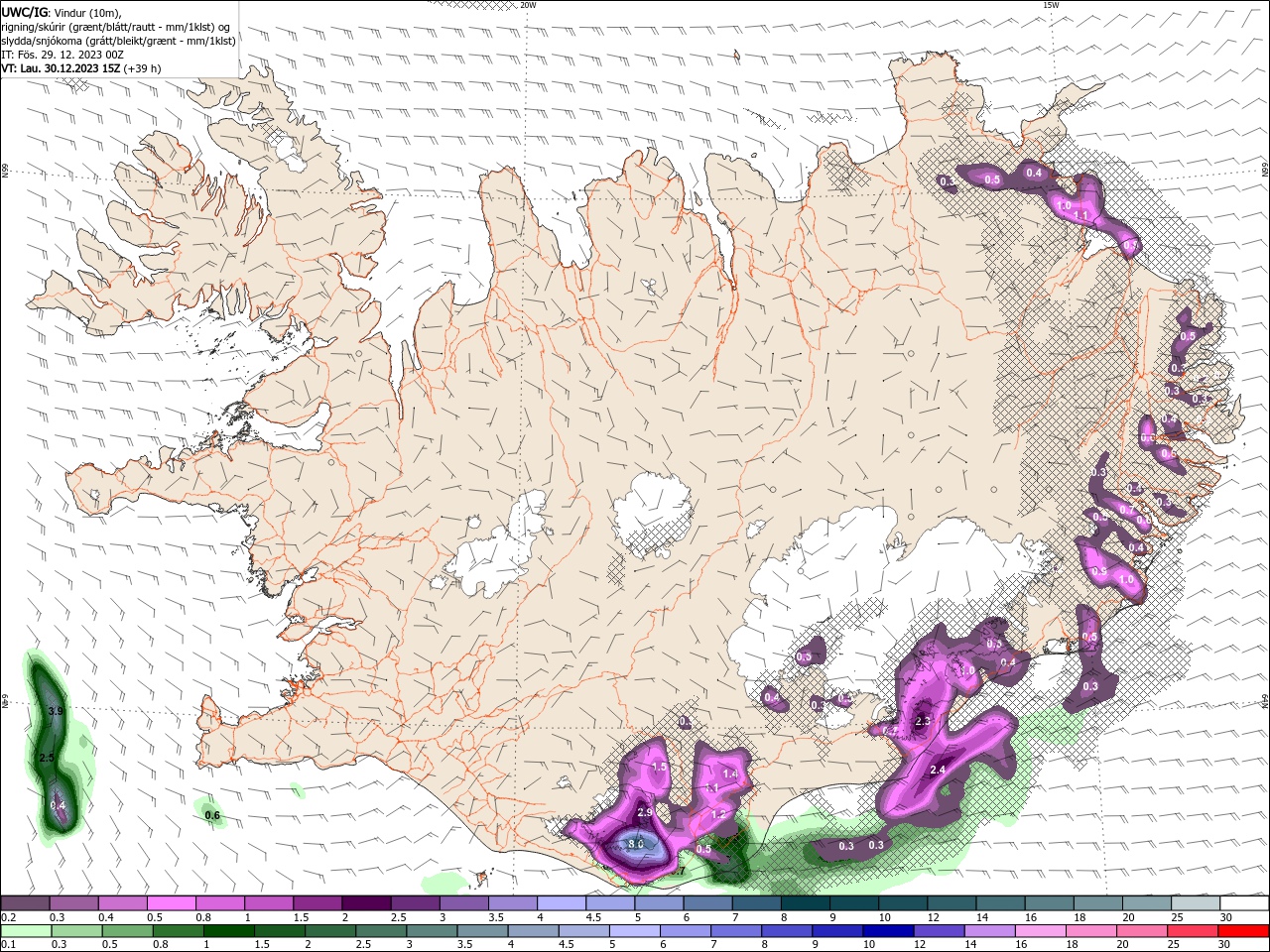The width and height of the screenshot is (1270, 952).
Task: Click the 2.4 value in southeast snow band
Action: 938,770
